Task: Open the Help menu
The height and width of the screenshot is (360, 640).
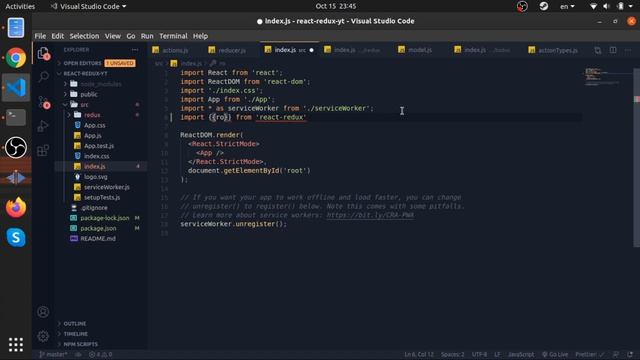Action: [x=200, y=36]
